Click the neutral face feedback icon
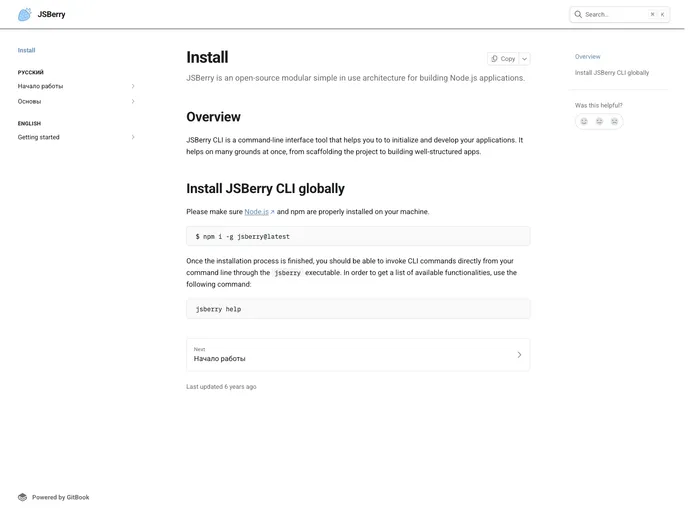The height and width of the screenshot is (512, 688). pos(599,121)
